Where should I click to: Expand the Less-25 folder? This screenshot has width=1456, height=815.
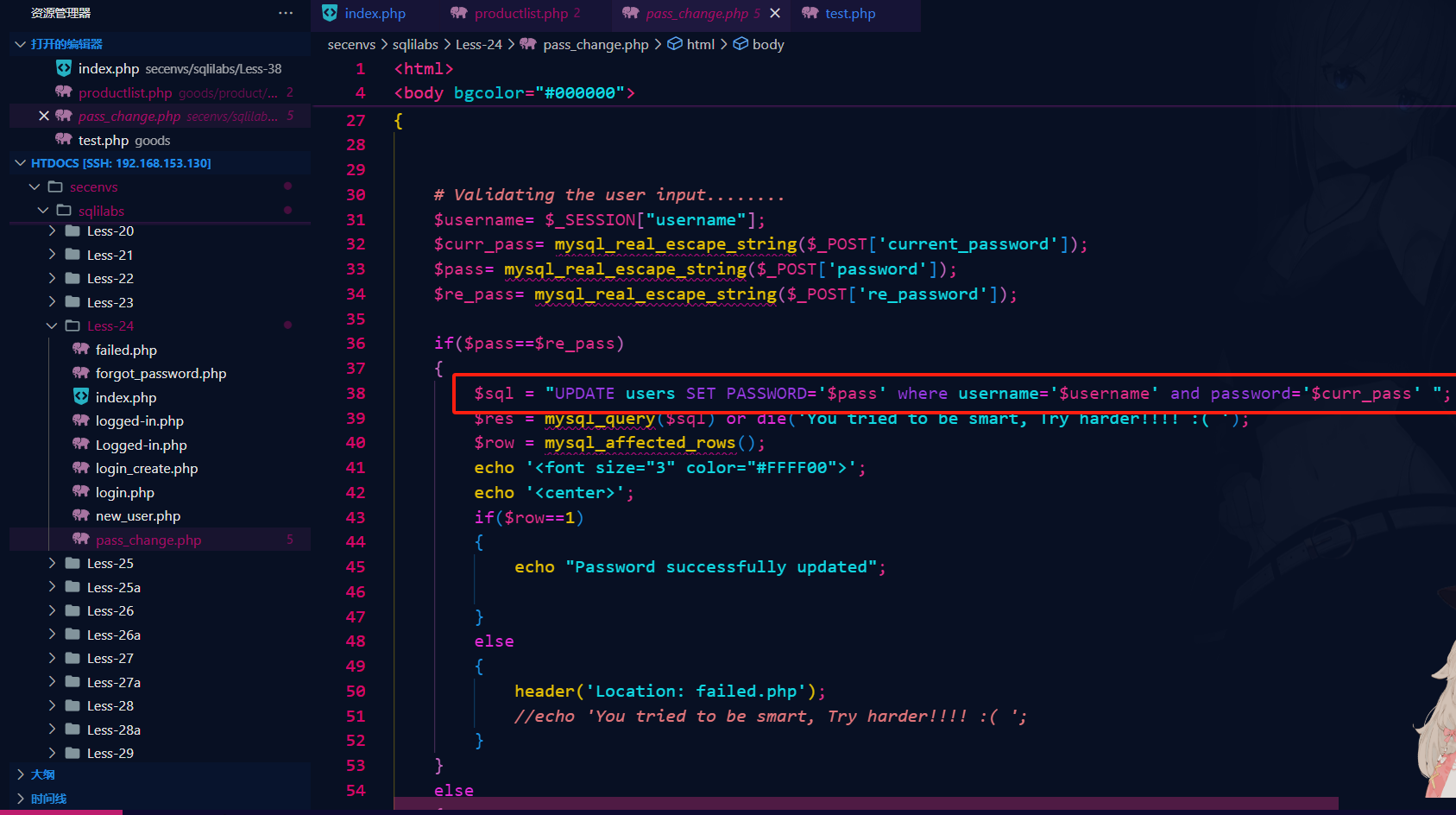point(52,563)
